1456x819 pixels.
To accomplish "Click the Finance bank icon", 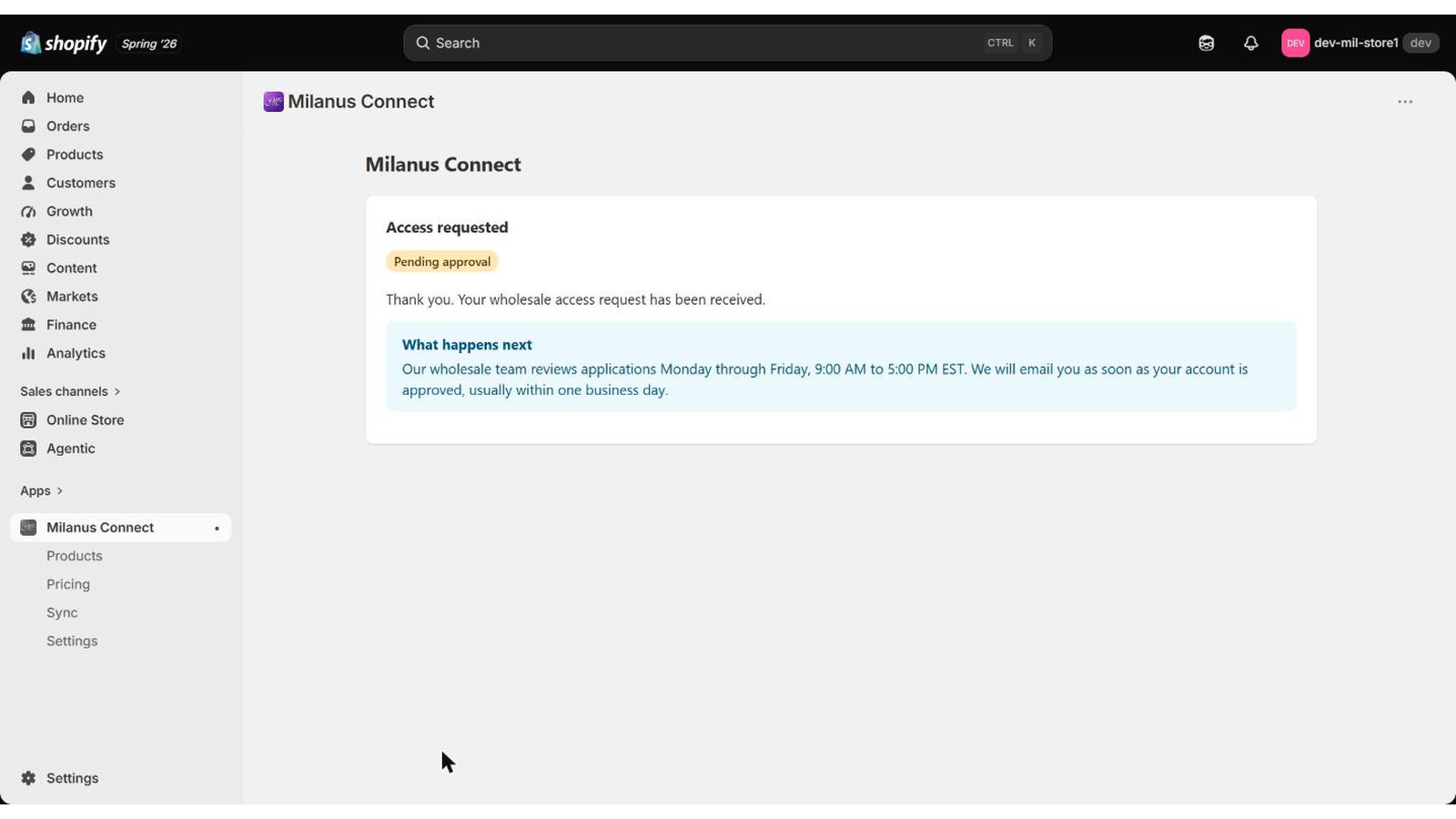I will click(x=28, y=324).
